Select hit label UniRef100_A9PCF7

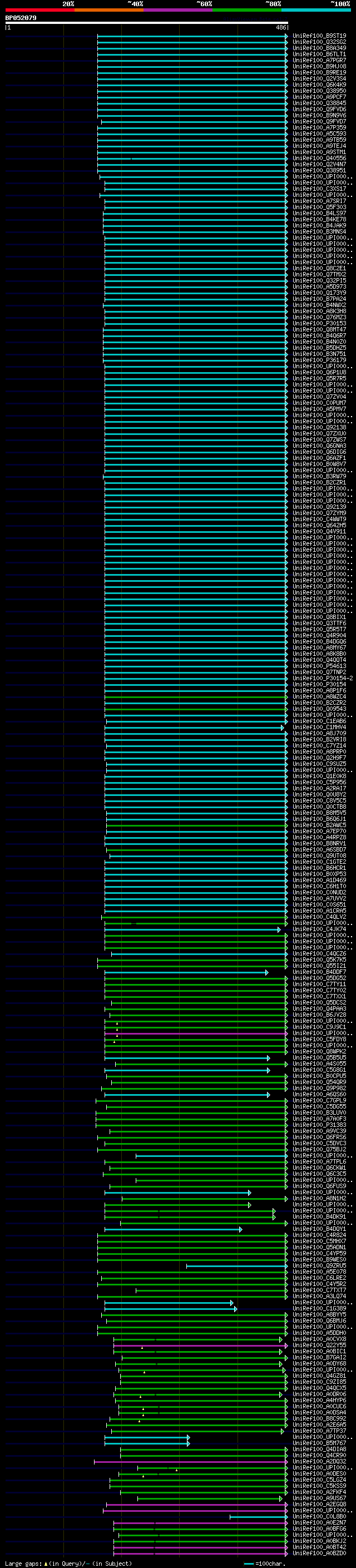319,97
